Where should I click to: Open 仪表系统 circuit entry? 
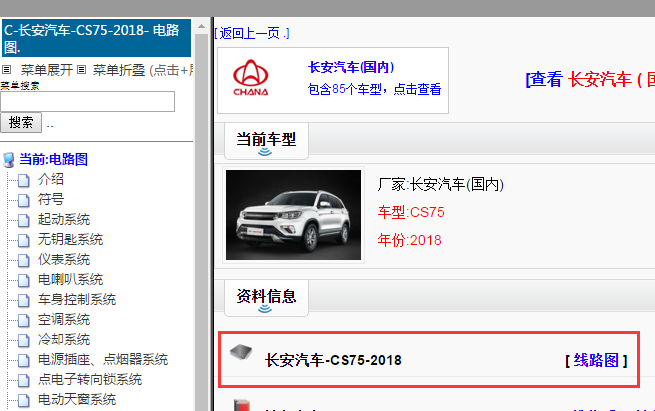click(x=64, y=259)
